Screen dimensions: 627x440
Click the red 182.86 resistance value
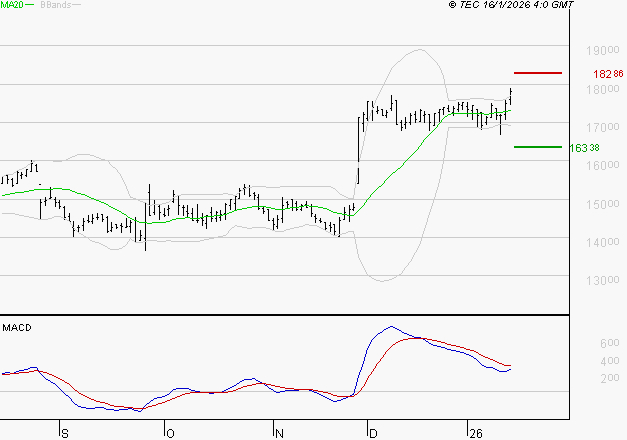(x=608, y=74)
